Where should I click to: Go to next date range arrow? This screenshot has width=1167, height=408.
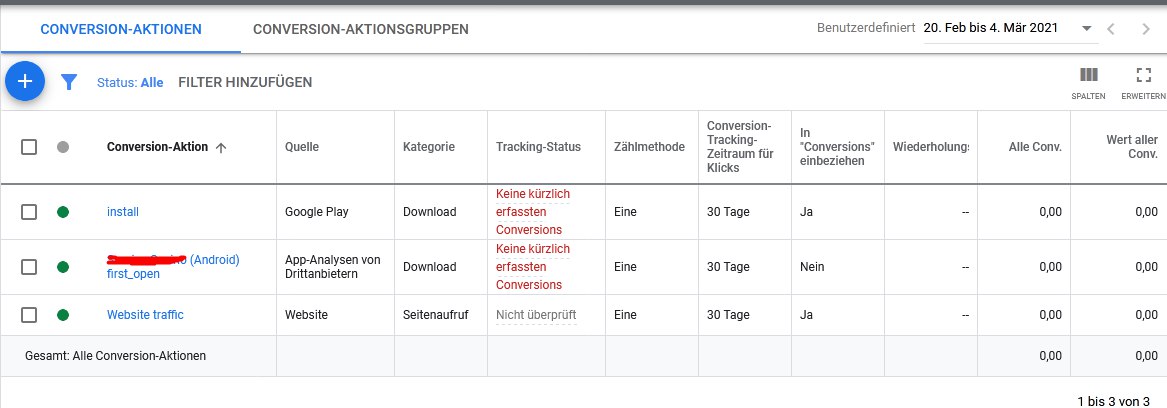tap(1146, 29)
